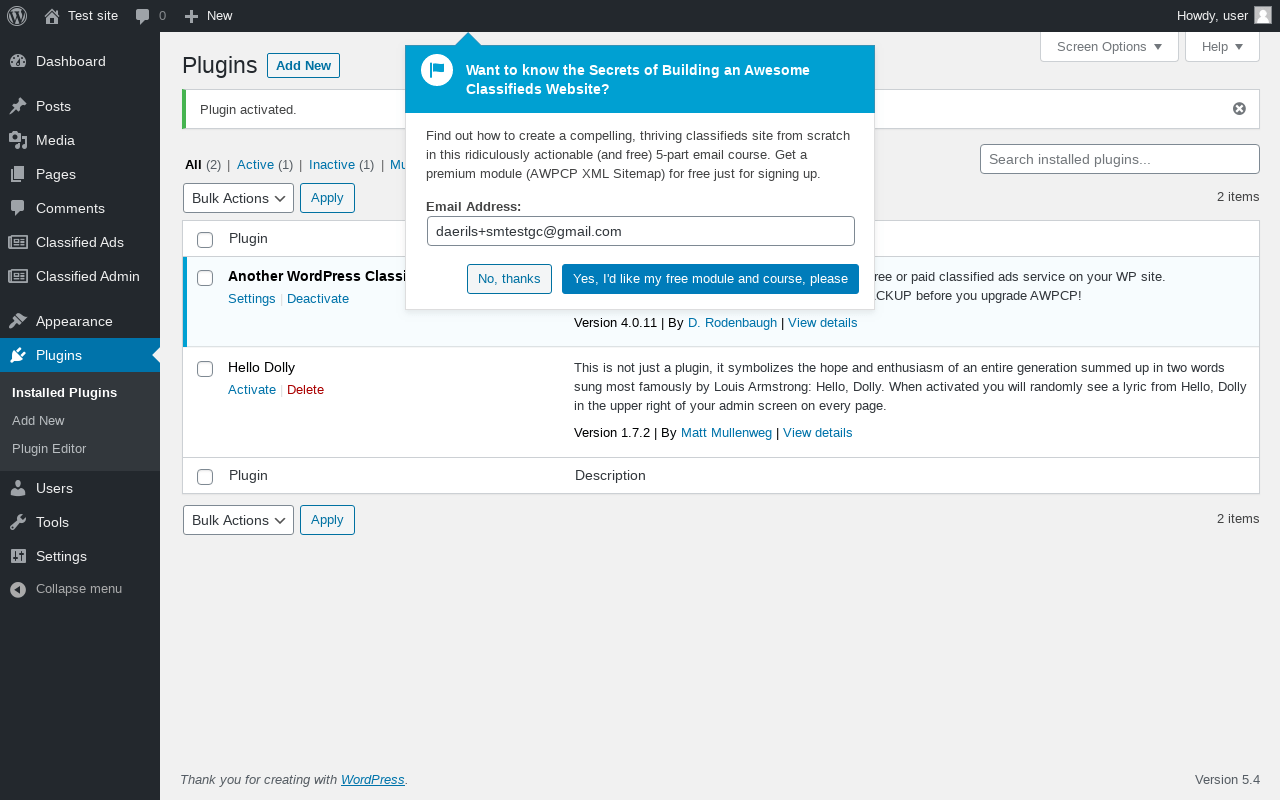This screenshot has height=800, width=1280.
Task: View details for Hello Dolly
Action: tap(818, 432)
